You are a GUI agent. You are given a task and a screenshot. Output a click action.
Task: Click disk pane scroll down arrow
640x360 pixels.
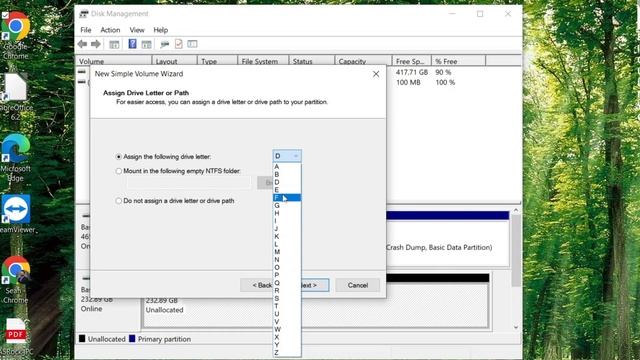tap(516, 327)
